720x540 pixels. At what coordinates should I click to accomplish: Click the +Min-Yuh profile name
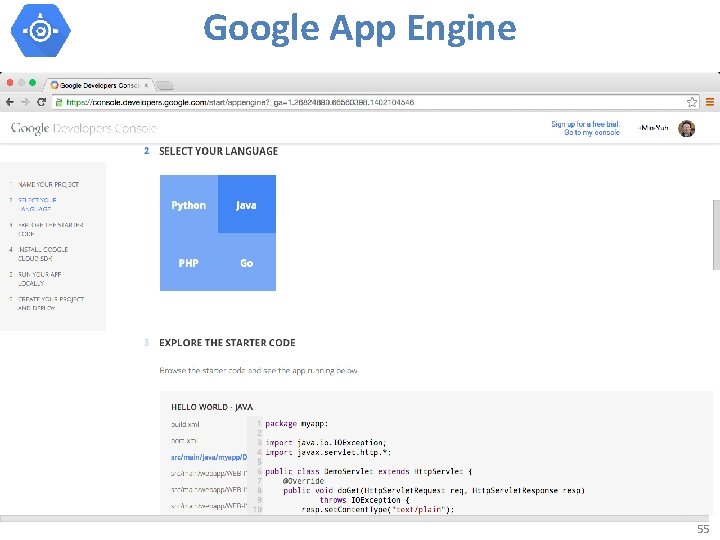(654, 128)
